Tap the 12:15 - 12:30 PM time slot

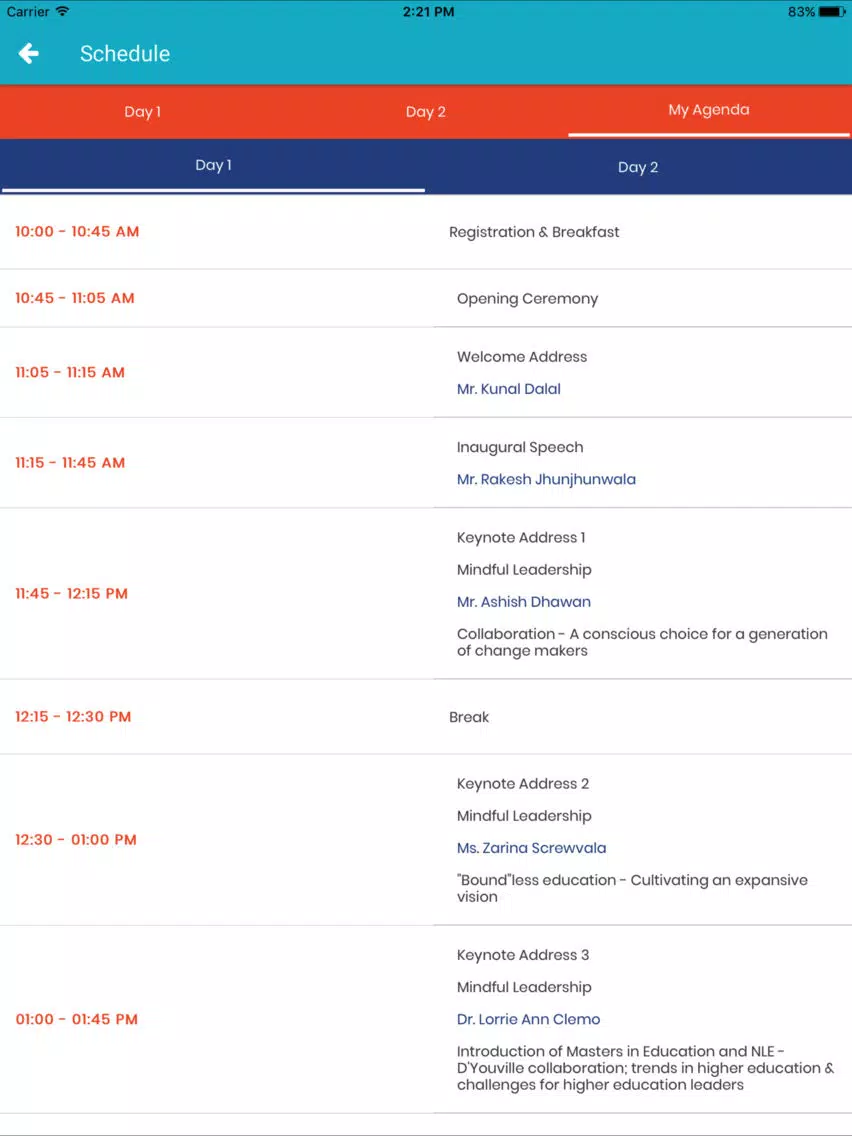pyautogui.click(x=73, y=717)
